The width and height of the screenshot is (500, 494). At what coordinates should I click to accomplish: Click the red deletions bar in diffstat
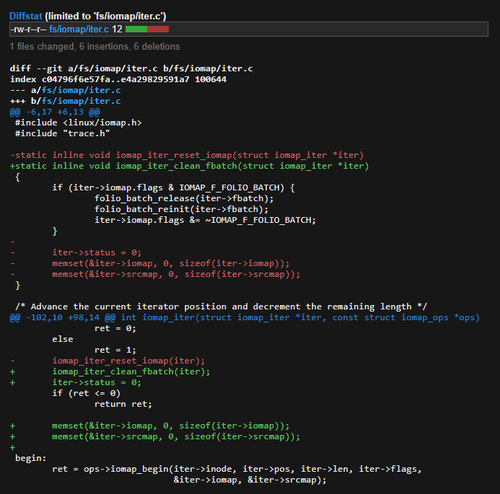pos(158,29)
